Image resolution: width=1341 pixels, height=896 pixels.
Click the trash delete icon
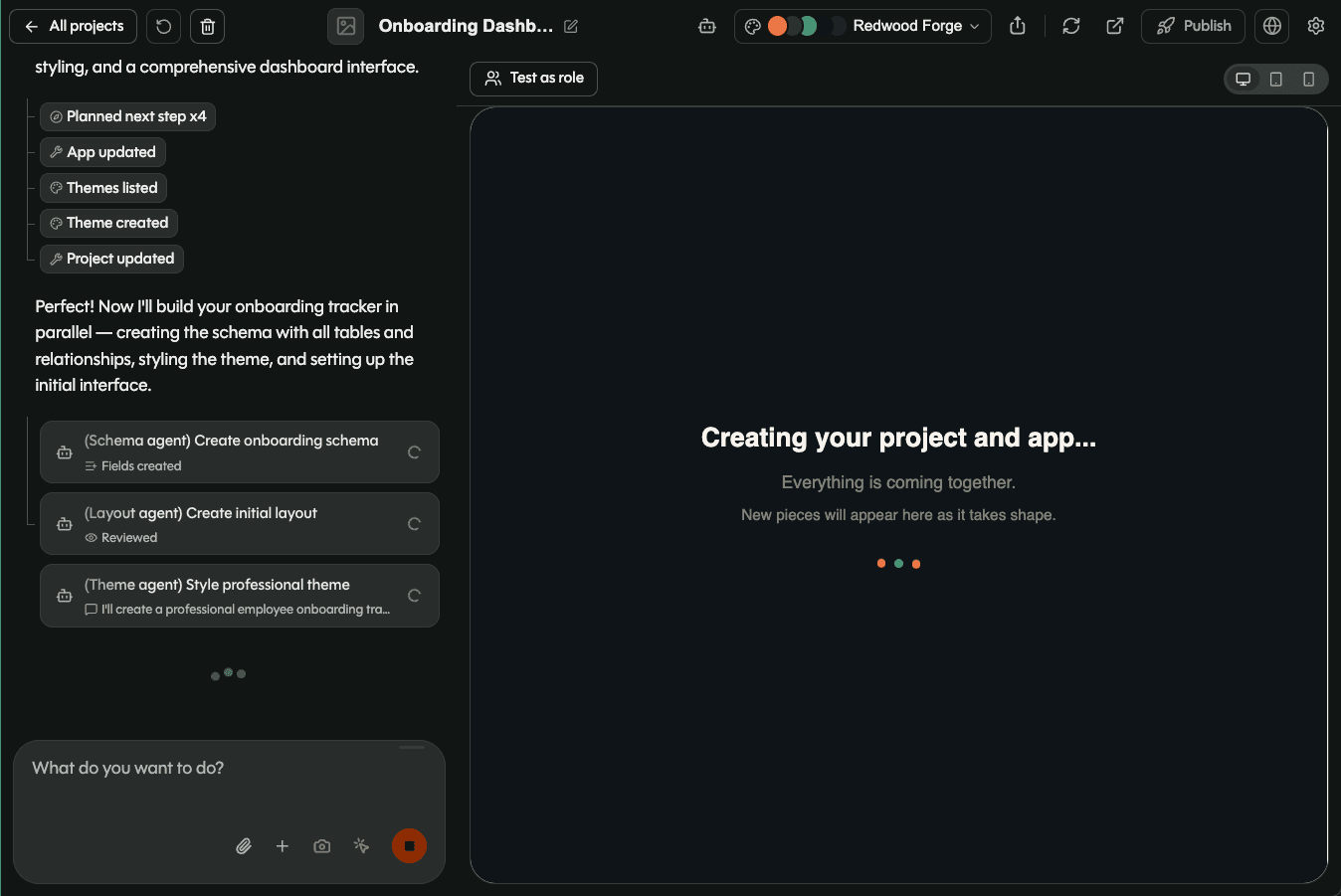point(207,26)
